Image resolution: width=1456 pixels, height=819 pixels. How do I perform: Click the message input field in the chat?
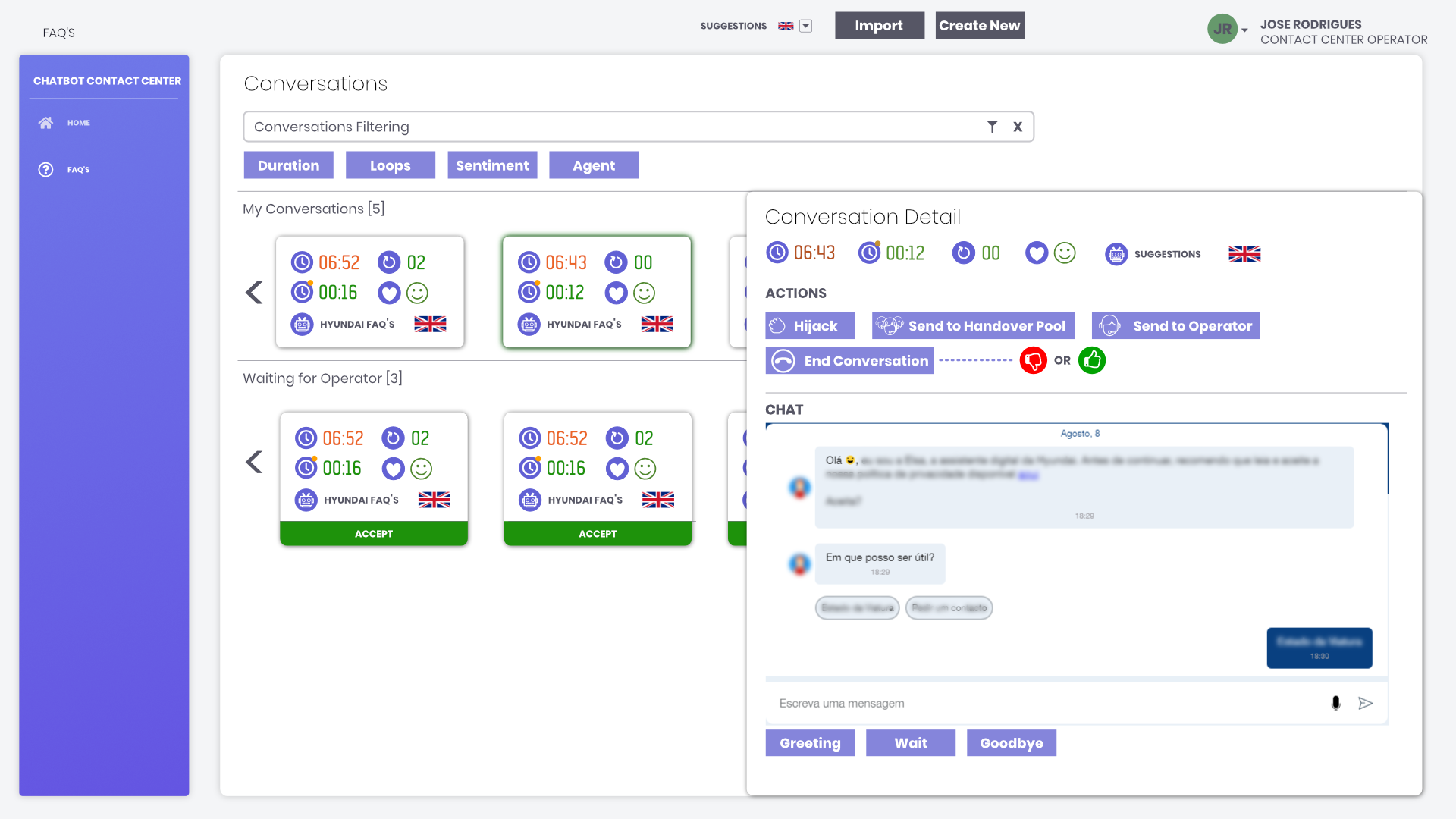click(986, 703)
